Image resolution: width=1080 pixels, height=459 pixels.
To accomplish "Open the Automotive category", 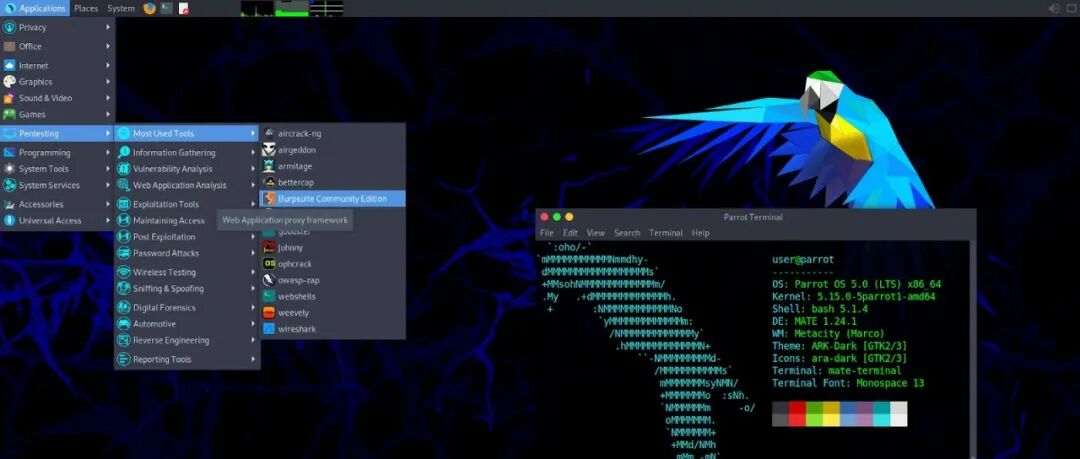I will [187, 324].
